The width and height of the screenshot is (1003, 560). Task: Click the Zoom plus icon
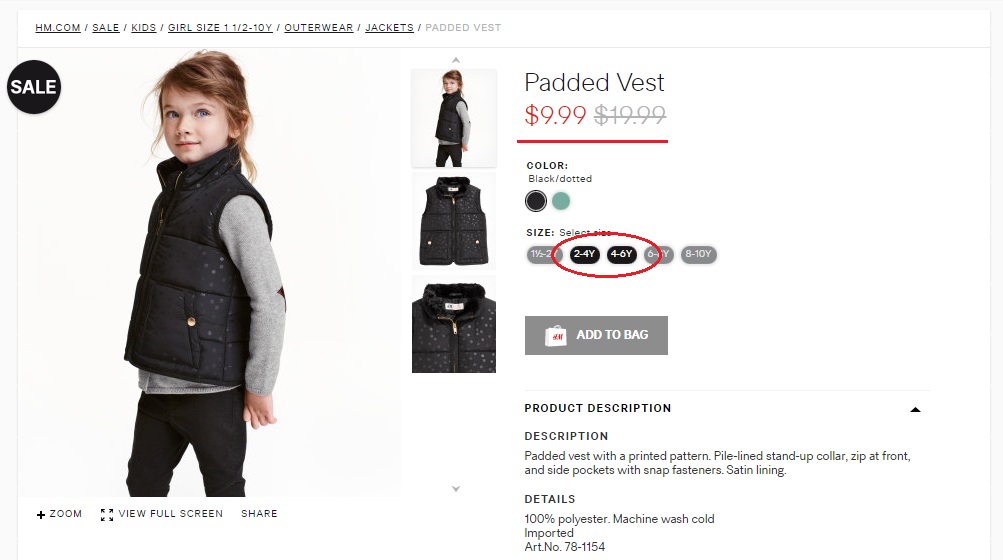pyautogui.click(x=41, y=515)
